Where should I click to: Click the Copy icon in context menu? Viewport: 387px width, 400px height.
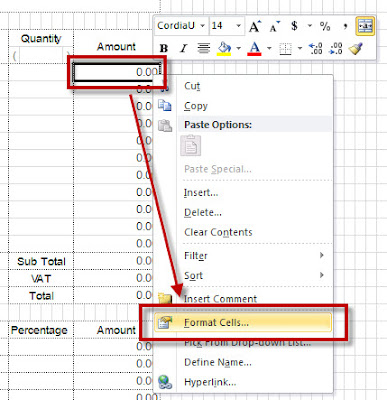coord(165,106)
